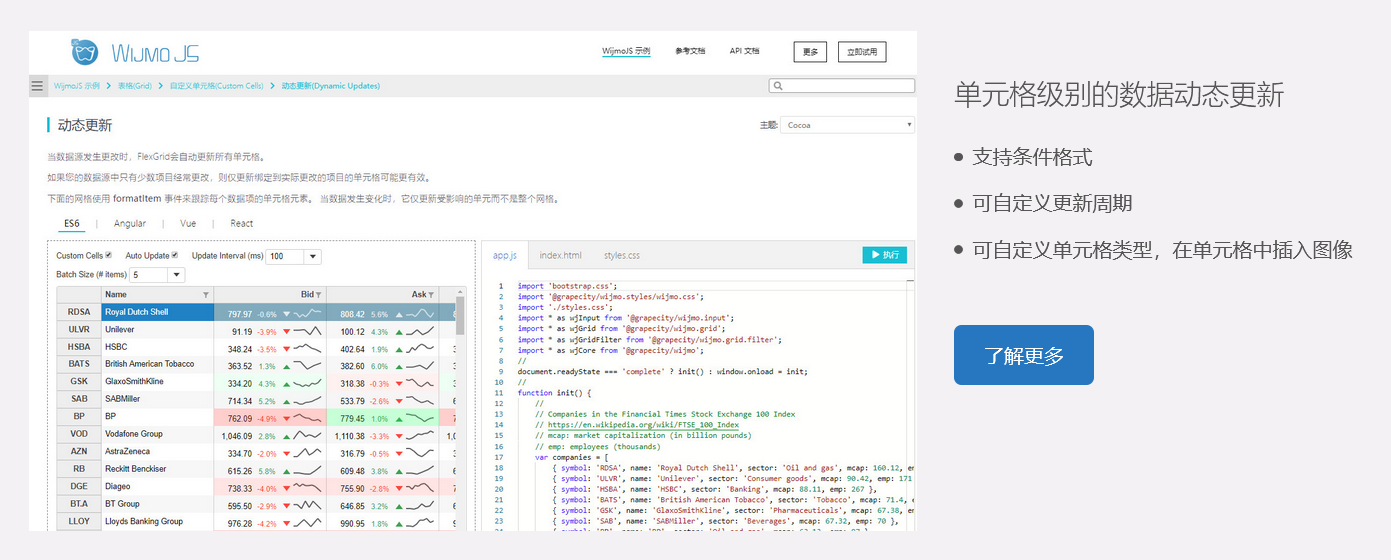The image size is (1391, 560).
Task: Click the Bid up arrow for Reckitt Benckiser
Action: (x=286, y=471)
